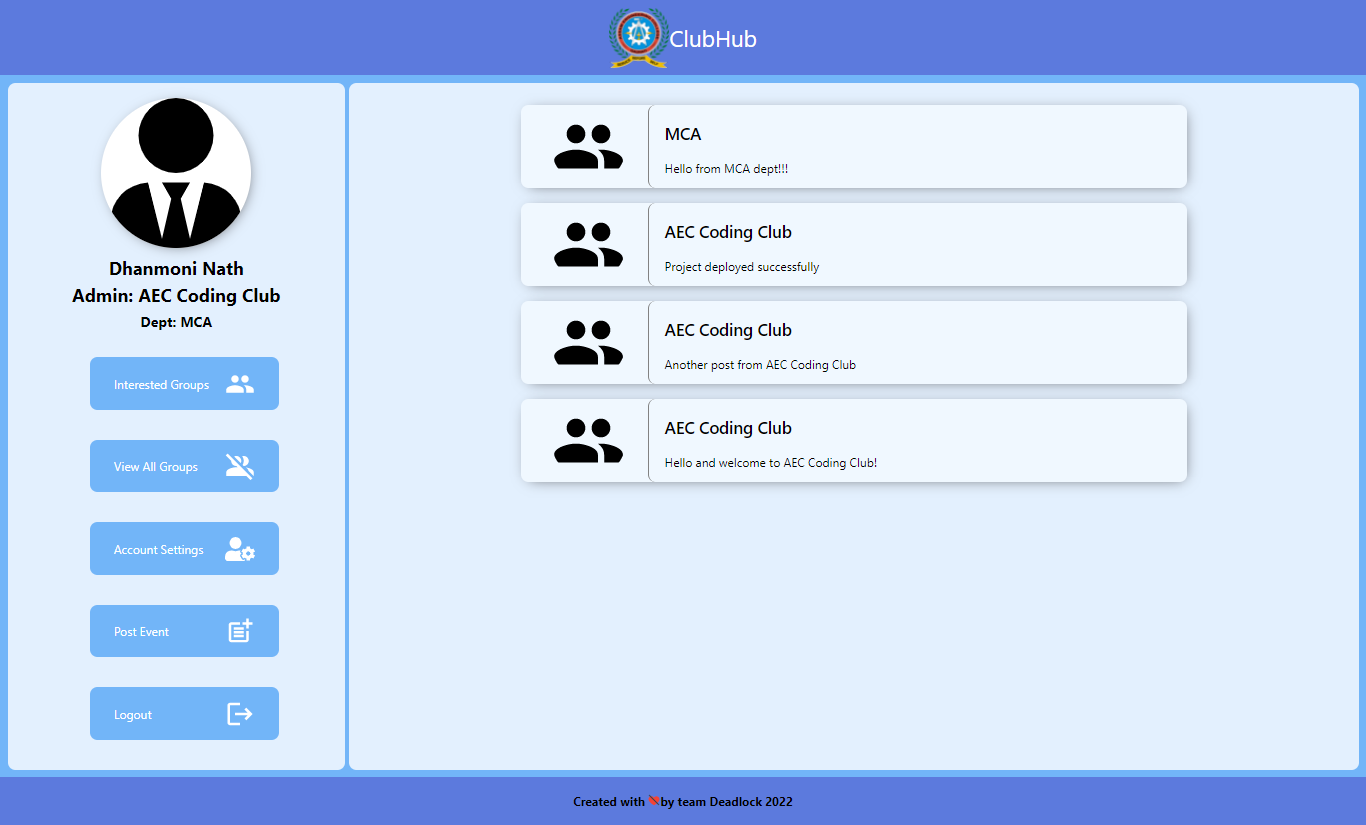Click the profile picture of Dhanmoni Nath
This screenshot has height=825, width=1366.
[x=176, y=172]
